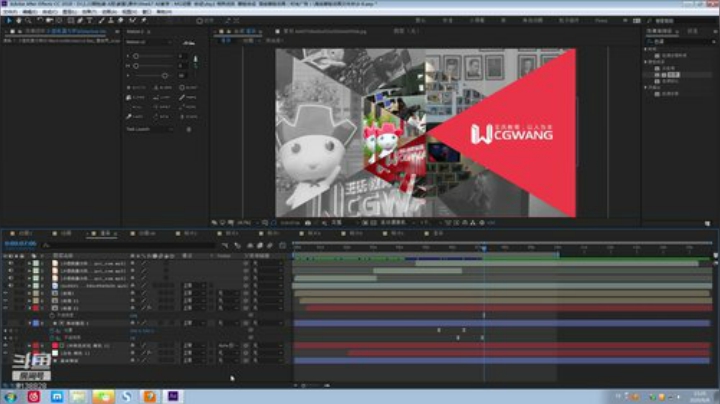
Task: Toggle Graph Editor button in timeline
Action: click(x=282, y=246)
